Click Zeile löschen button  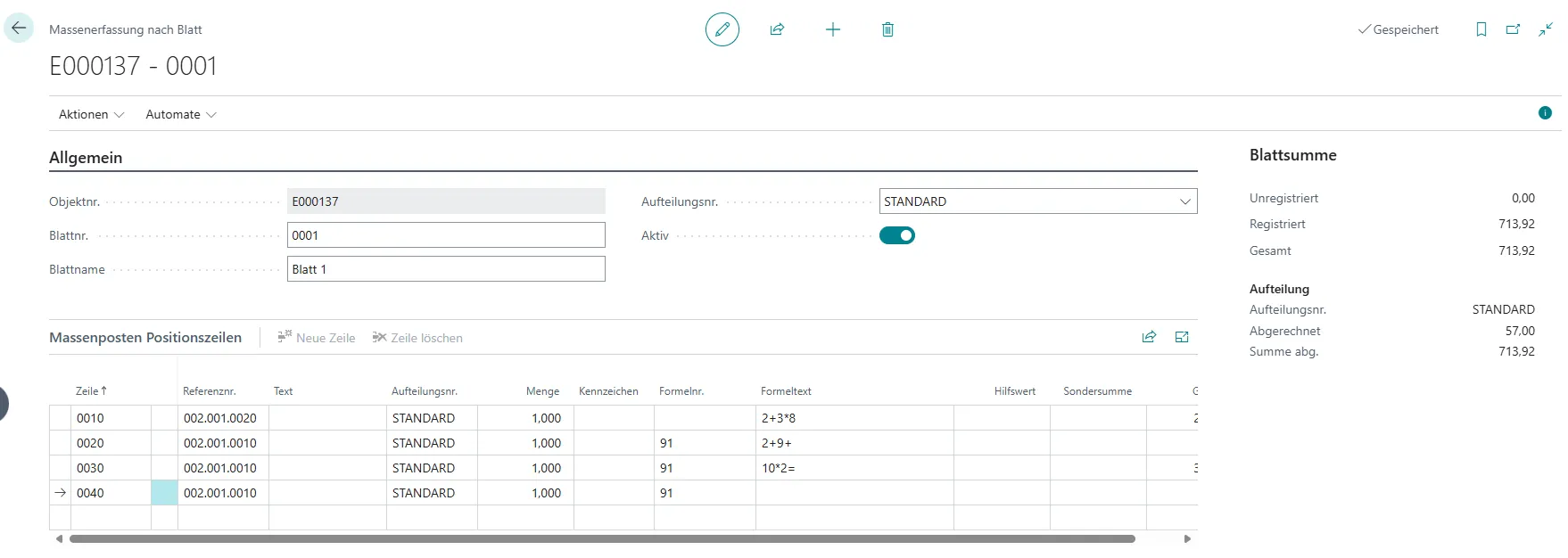[x=417, y=338]
